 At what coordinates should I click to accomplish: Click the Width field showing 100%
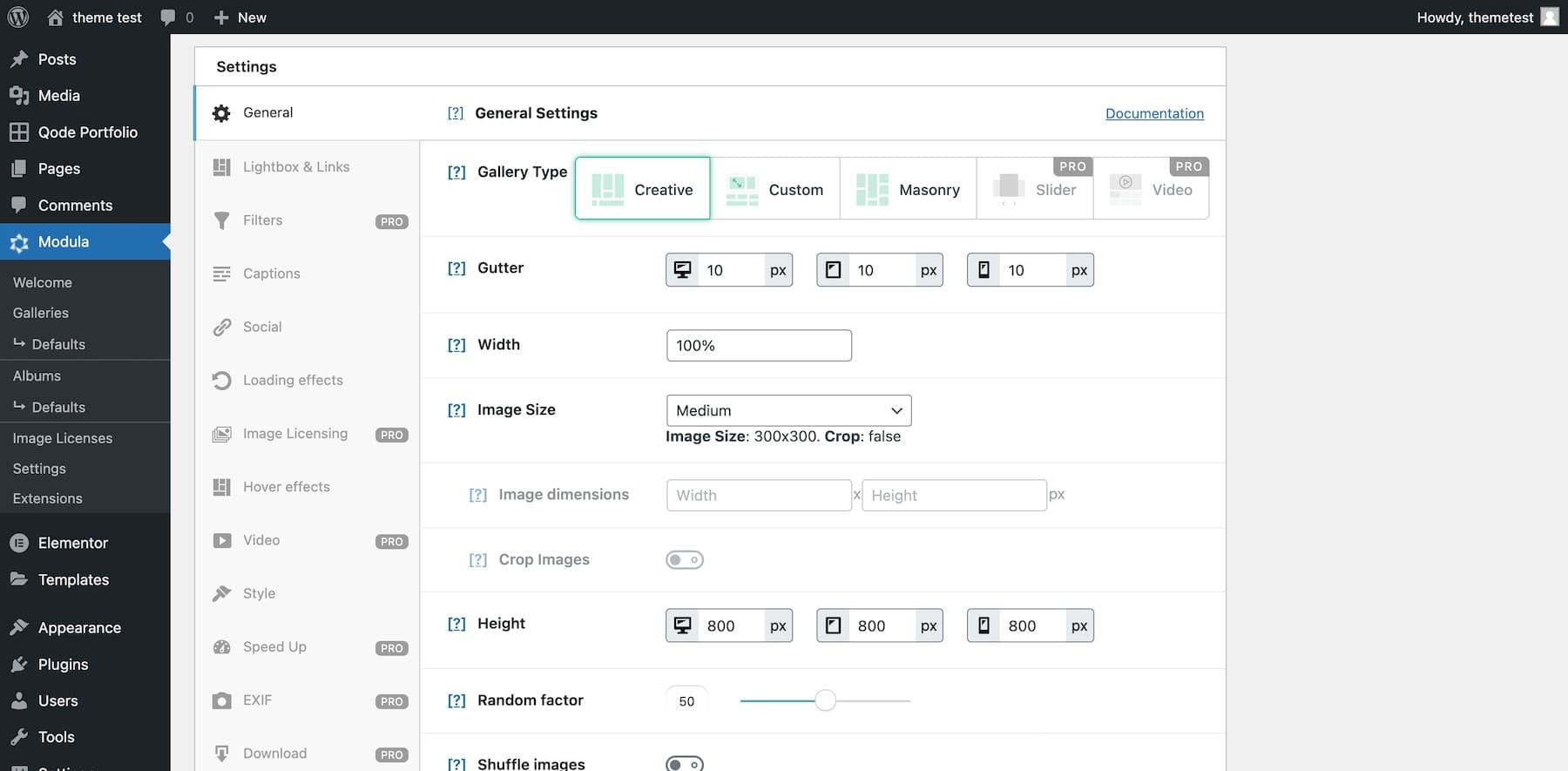click(x=759, y=345)
